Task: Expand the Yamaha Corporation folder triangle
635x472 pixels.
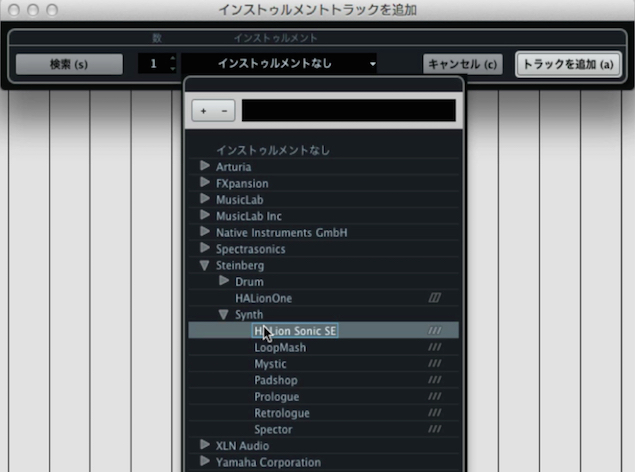Action: 205,461
